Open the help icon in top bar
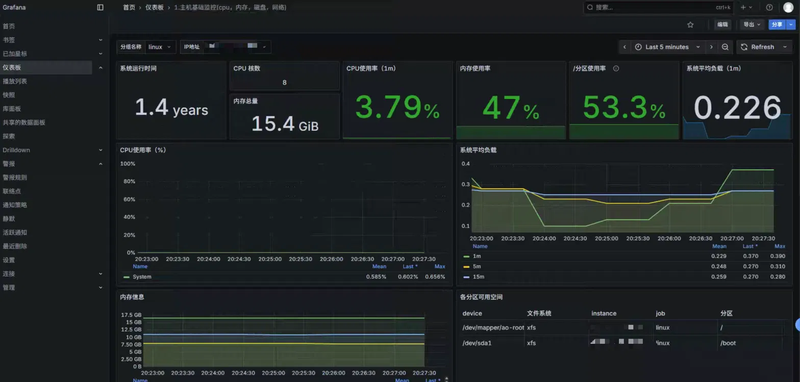Screen dimensions: 800x382 point(769,8)
